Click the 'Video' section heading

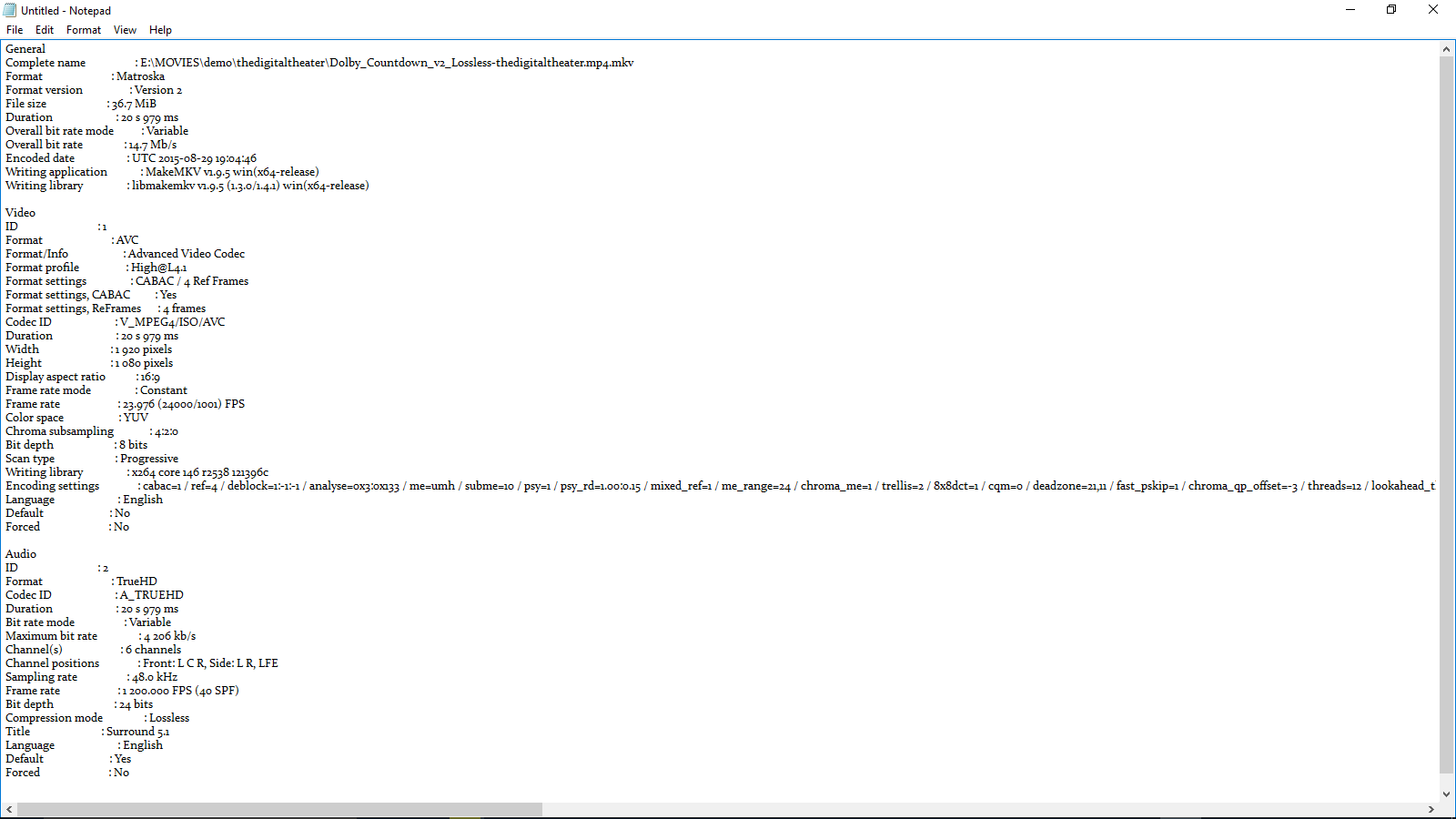coord(20,213)
